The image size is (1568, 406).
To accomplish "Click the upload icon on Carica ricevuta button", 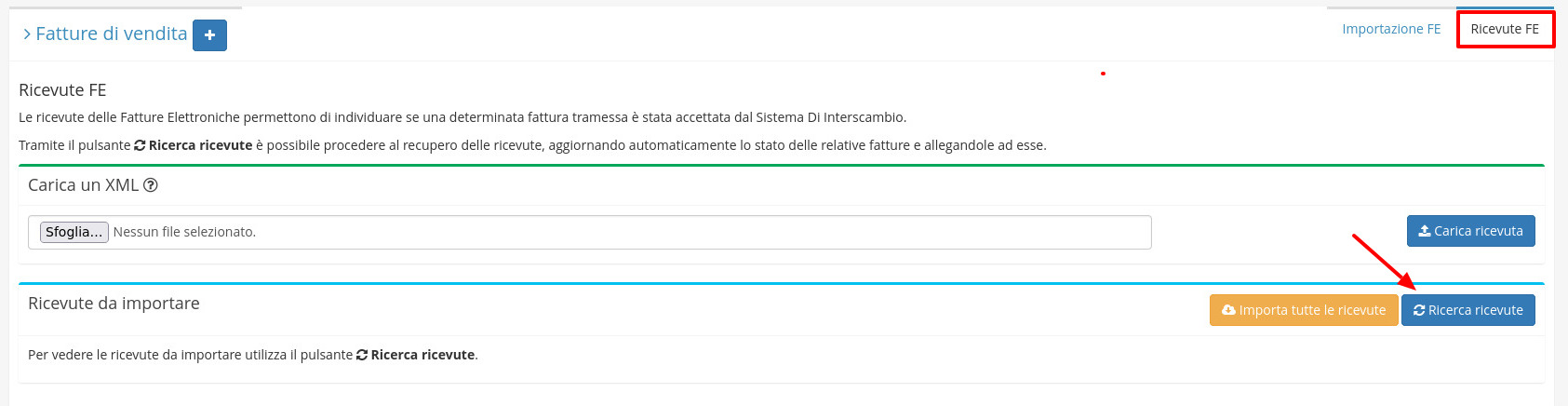I will point(1424,231).
